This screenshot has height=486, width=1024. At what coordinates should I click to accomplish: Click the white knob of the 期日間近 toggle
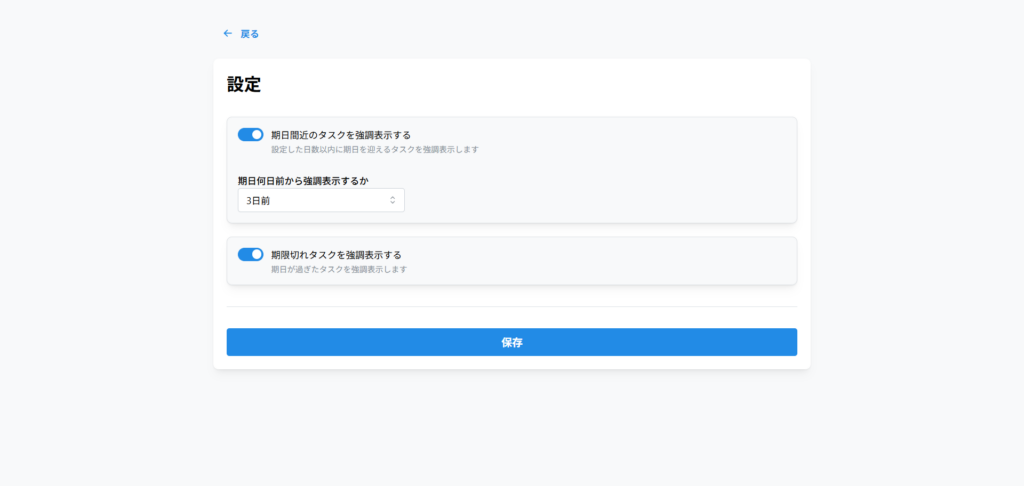point(256,135)
